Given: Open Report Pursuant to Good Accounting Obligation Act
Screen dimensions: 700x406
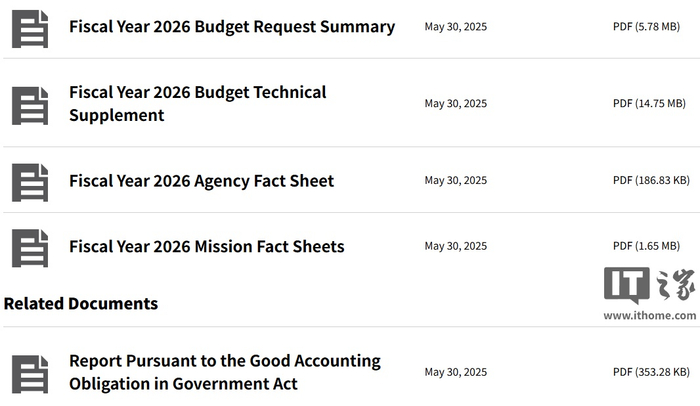Looking at the screenshot, I should click(224, 372).
